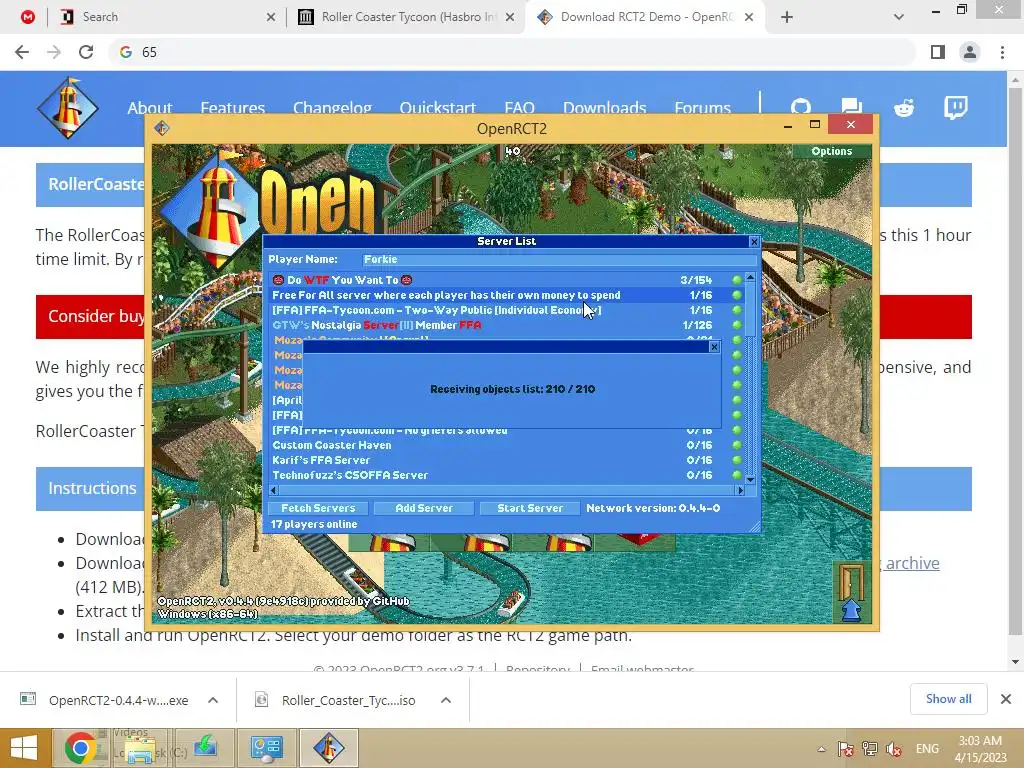Open the browser side panel icon
The height and width of the screenshot is (768, 1024).
pos(938,52)
